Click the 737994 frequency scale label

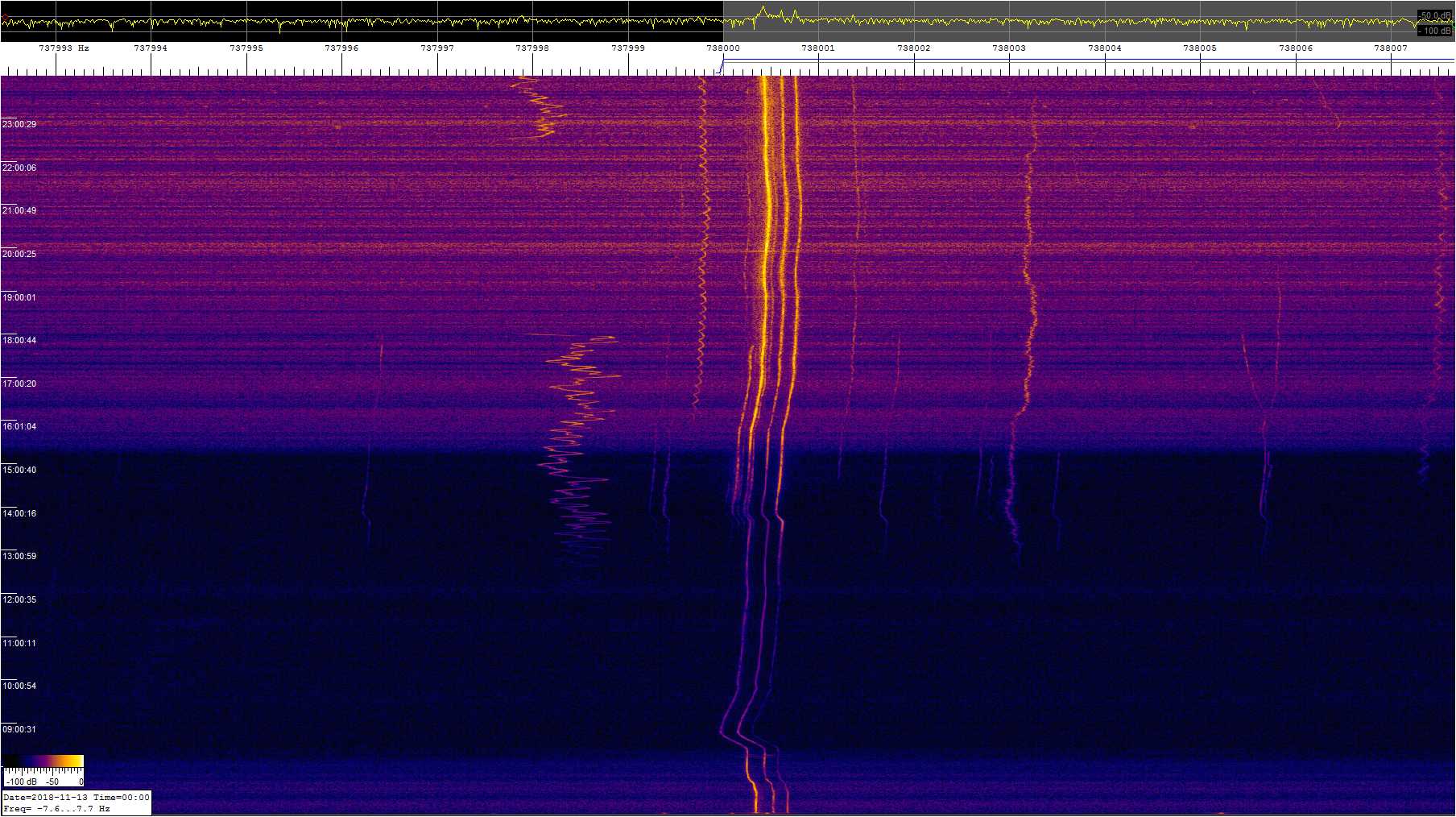[x=151, y=48]
